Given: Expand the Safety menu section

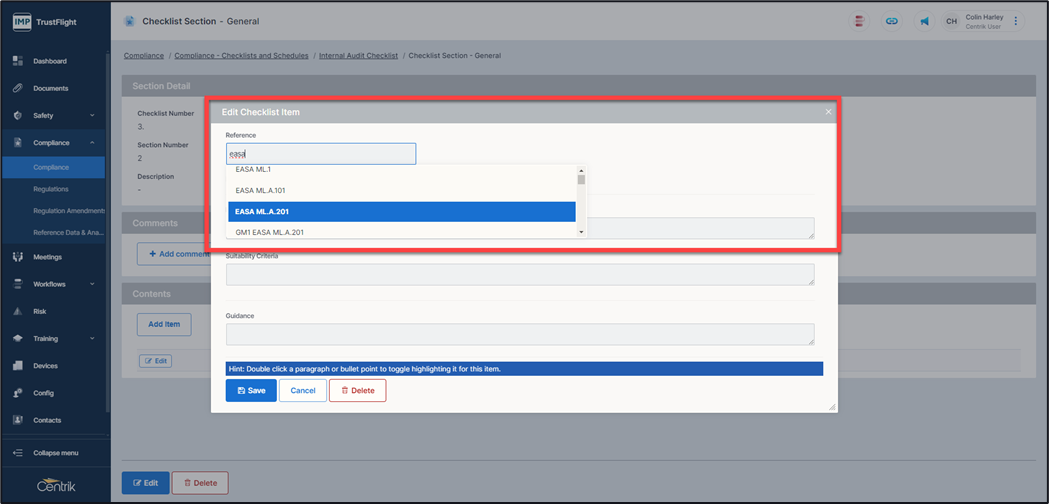Looking at the screenshot, I should 92,116.
